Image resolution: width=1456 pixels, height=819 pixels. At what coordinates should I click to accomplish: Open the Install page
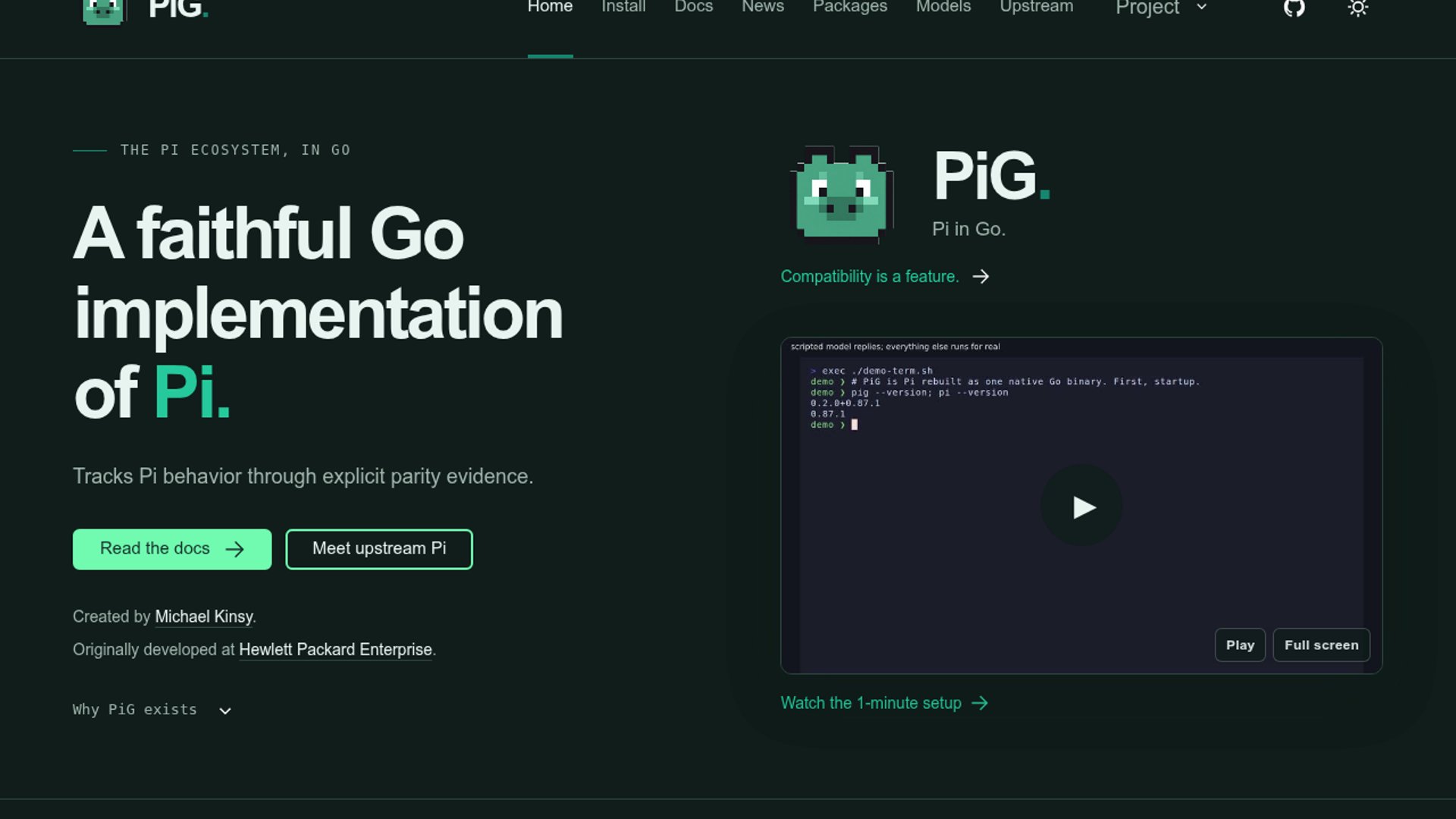[623, 8]
